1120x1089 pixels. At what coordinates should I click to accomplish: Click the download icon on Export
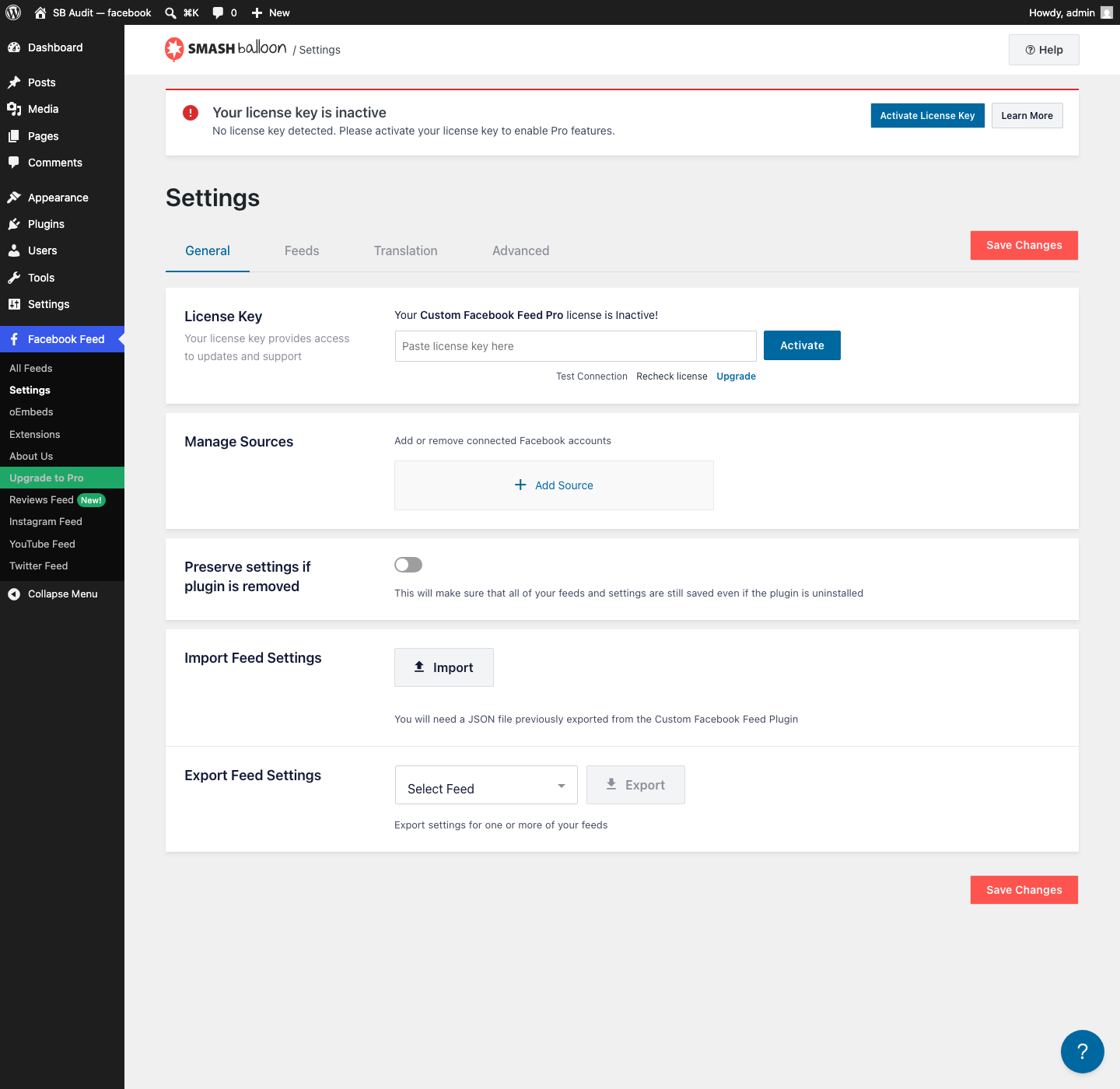[611, 784]
